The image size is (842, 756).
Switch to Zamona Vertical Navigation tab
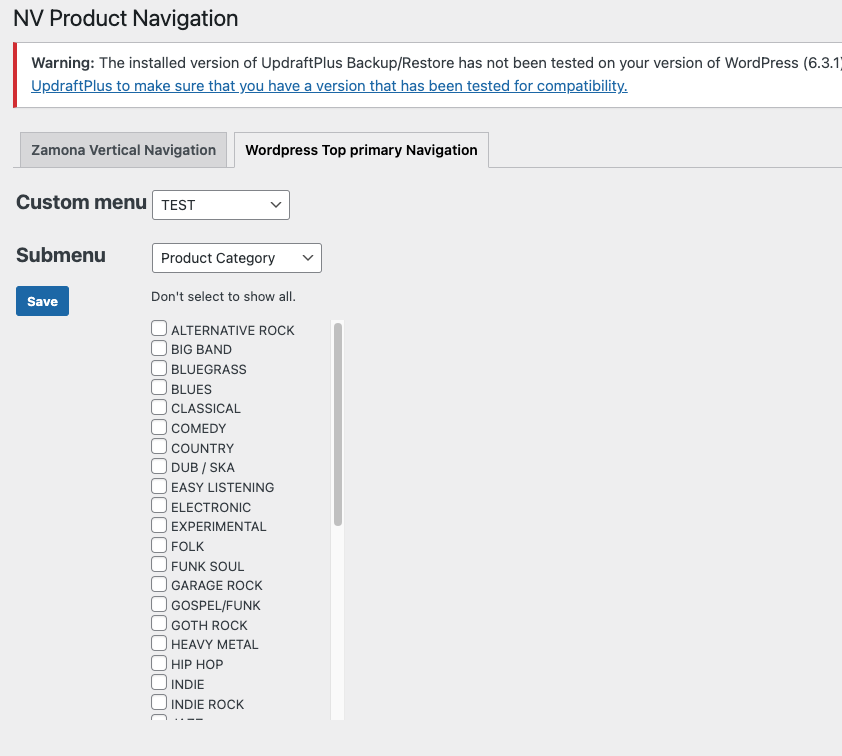coord(123,150)
